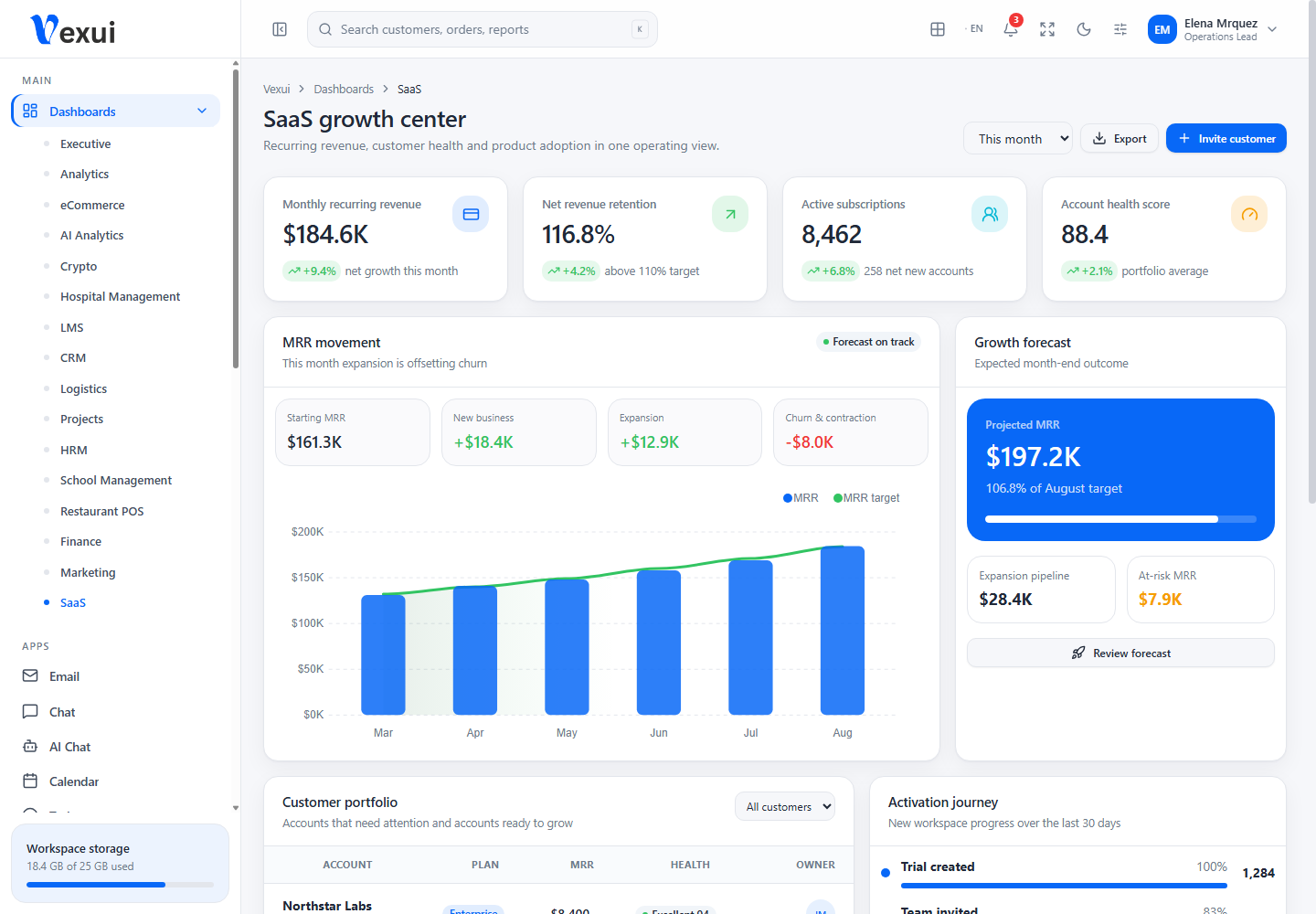
Task: Open the Restaurant POS dashboard
Action: 101,511
